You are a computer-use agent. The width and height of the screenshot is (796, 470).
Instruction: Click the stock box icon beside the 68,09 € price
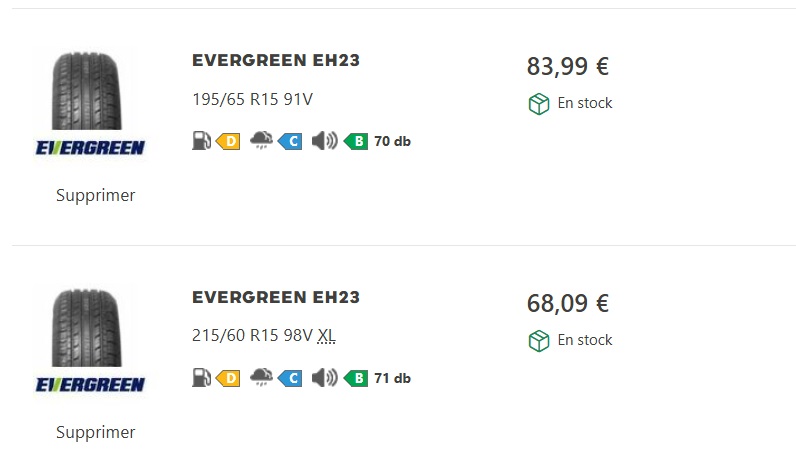539,341
